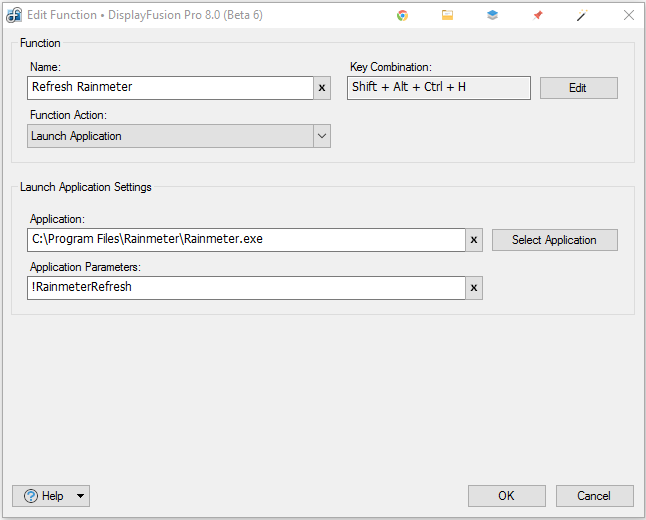Click into the Name text field
The image size is (646, 520).
point(170,88)
